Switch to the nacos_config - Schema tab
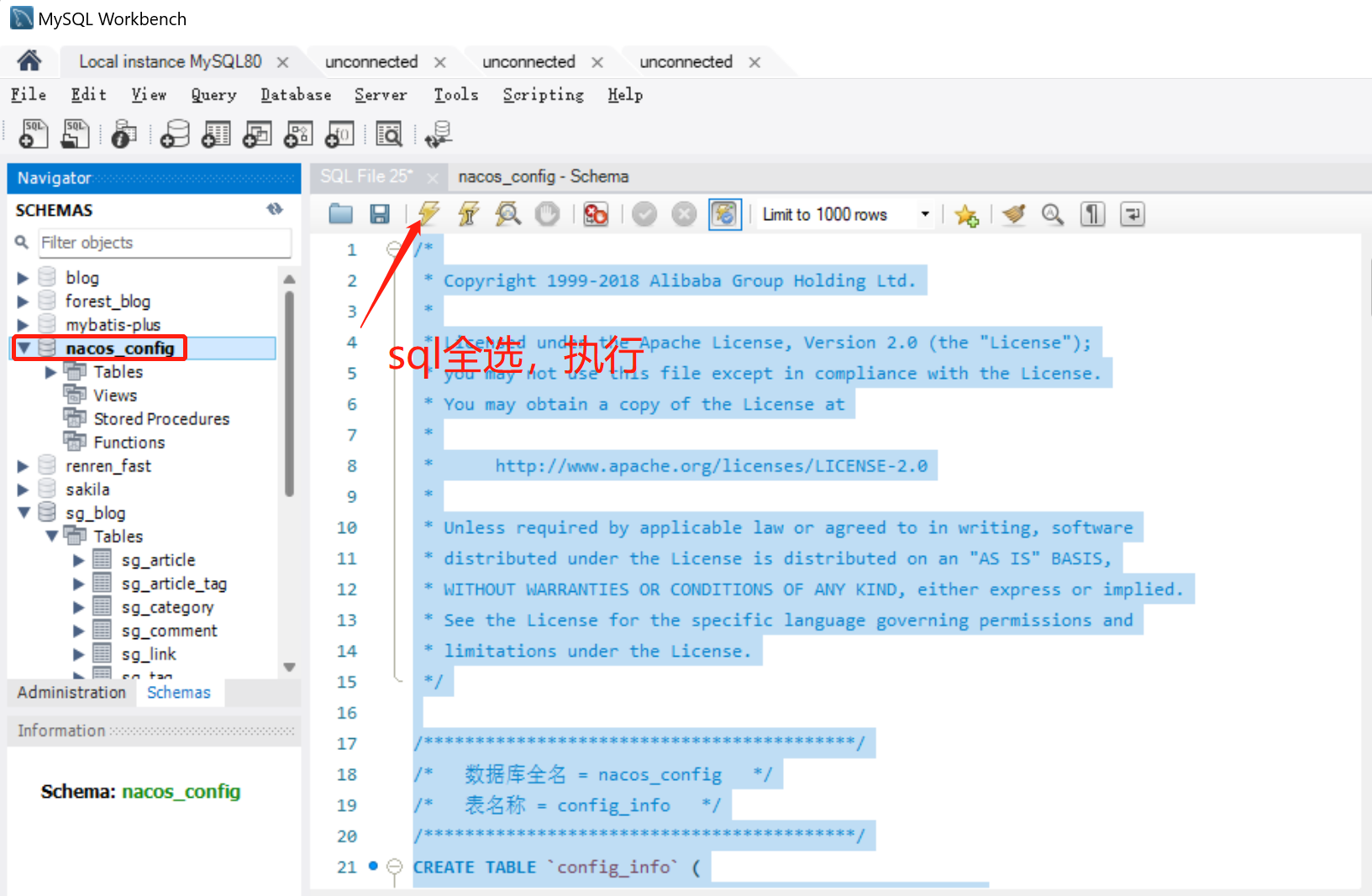This screenshot has width=1372, height=896. click(543, 176)
